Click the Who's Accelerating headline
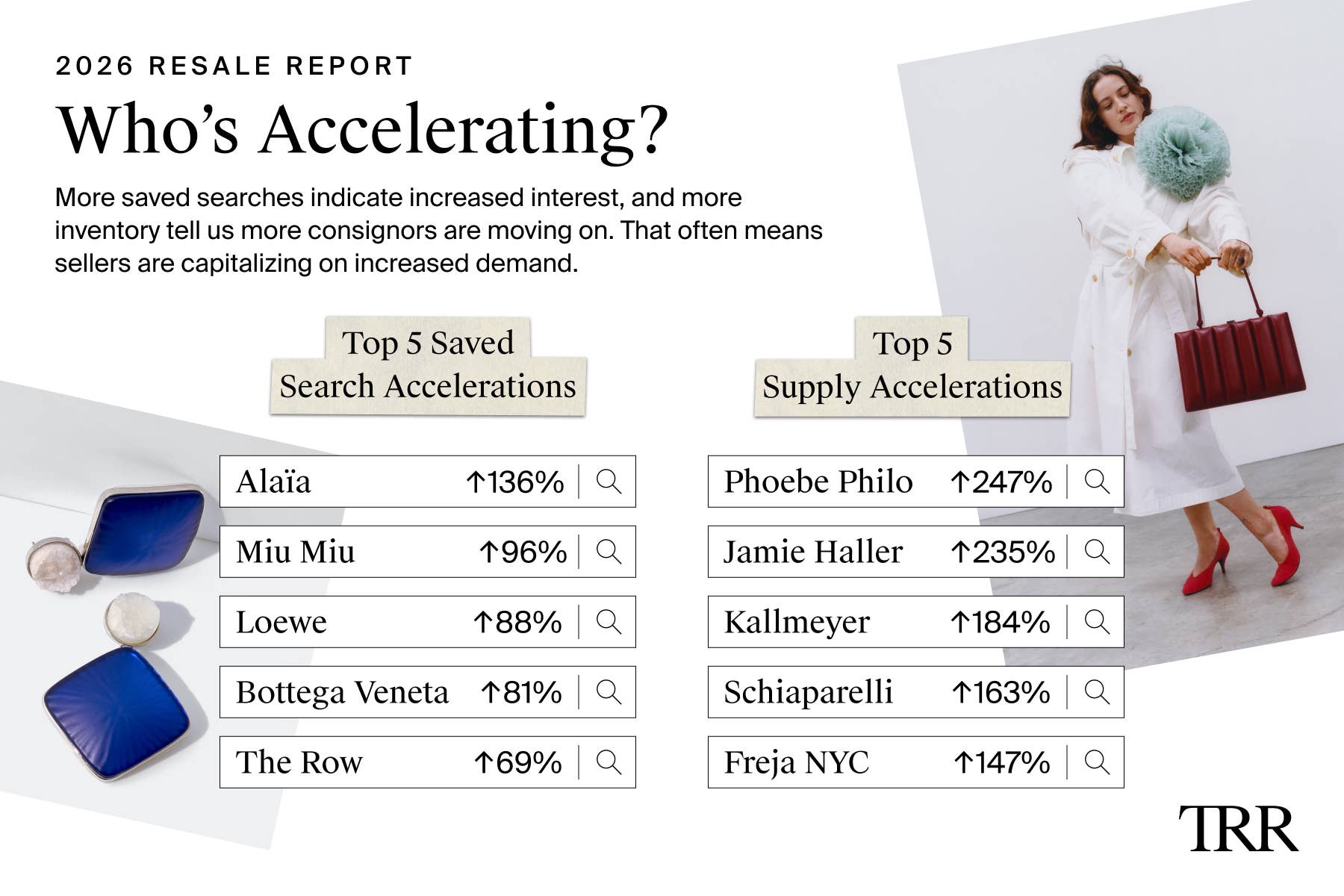 pos(362,129)
